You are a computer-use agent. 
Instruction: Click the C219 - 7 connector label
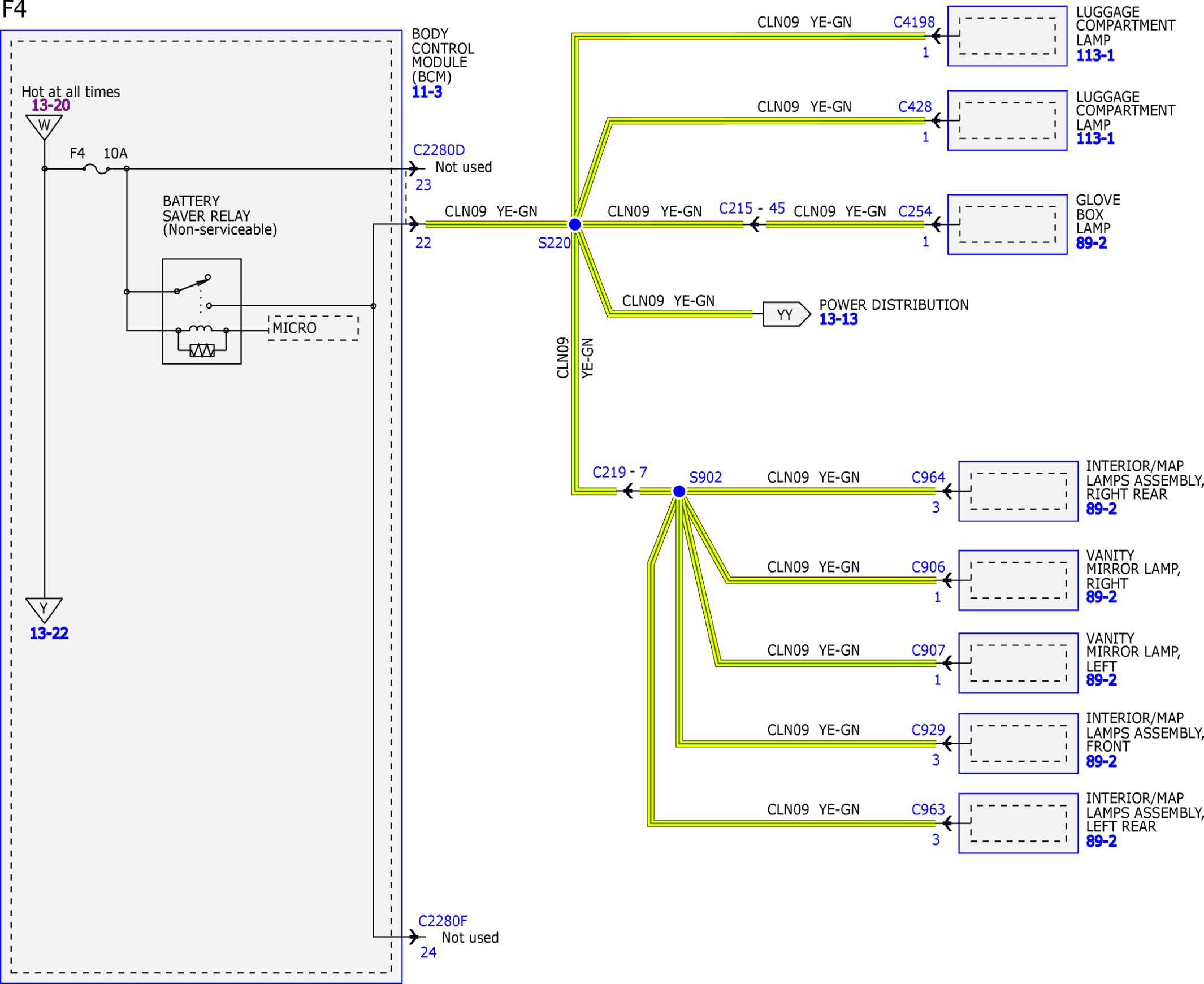(620, 472)
